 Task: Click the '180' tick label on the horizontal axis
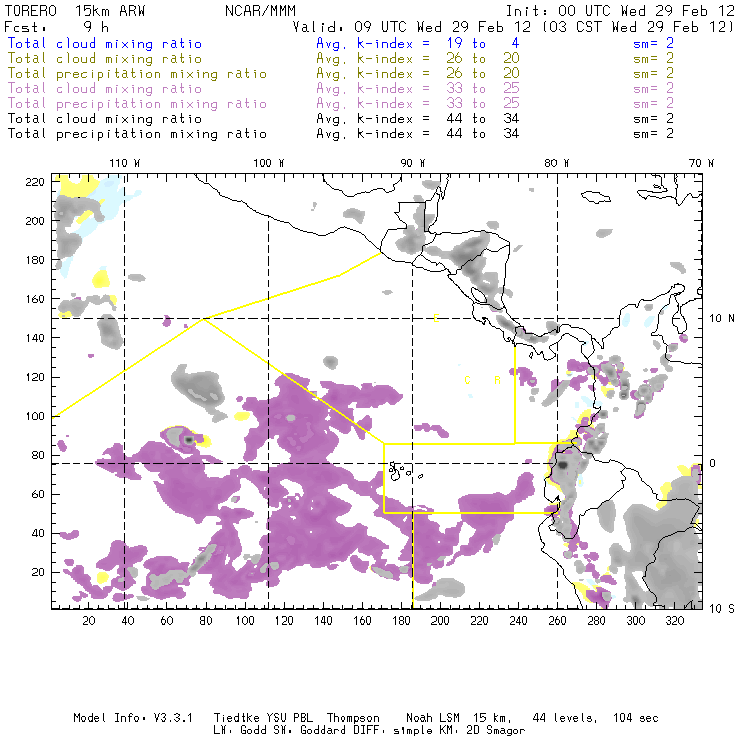pyautogui.click(x=401, y=621)
